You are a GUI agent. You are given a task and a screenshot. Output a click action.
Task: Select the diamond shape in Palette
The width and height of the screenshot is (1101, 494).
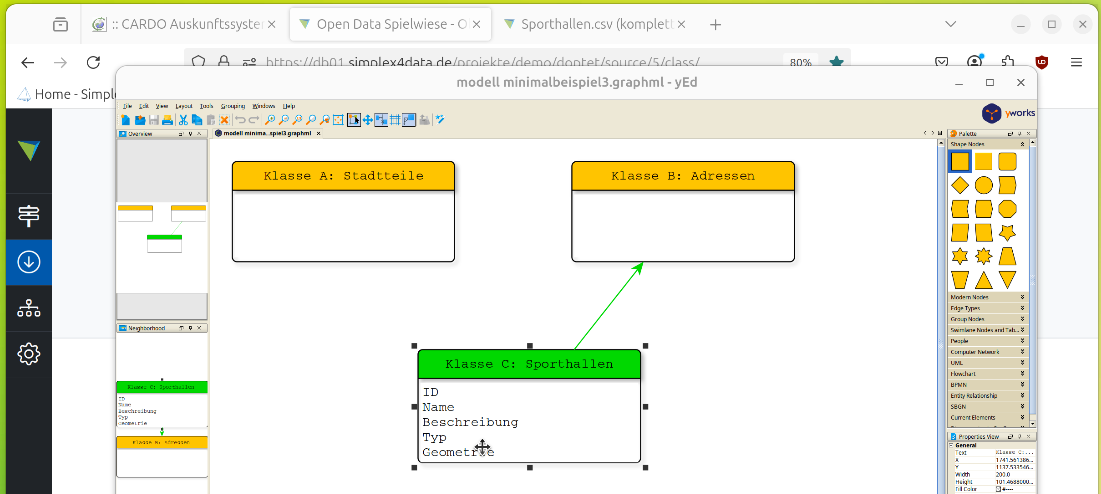coord(960,185)
